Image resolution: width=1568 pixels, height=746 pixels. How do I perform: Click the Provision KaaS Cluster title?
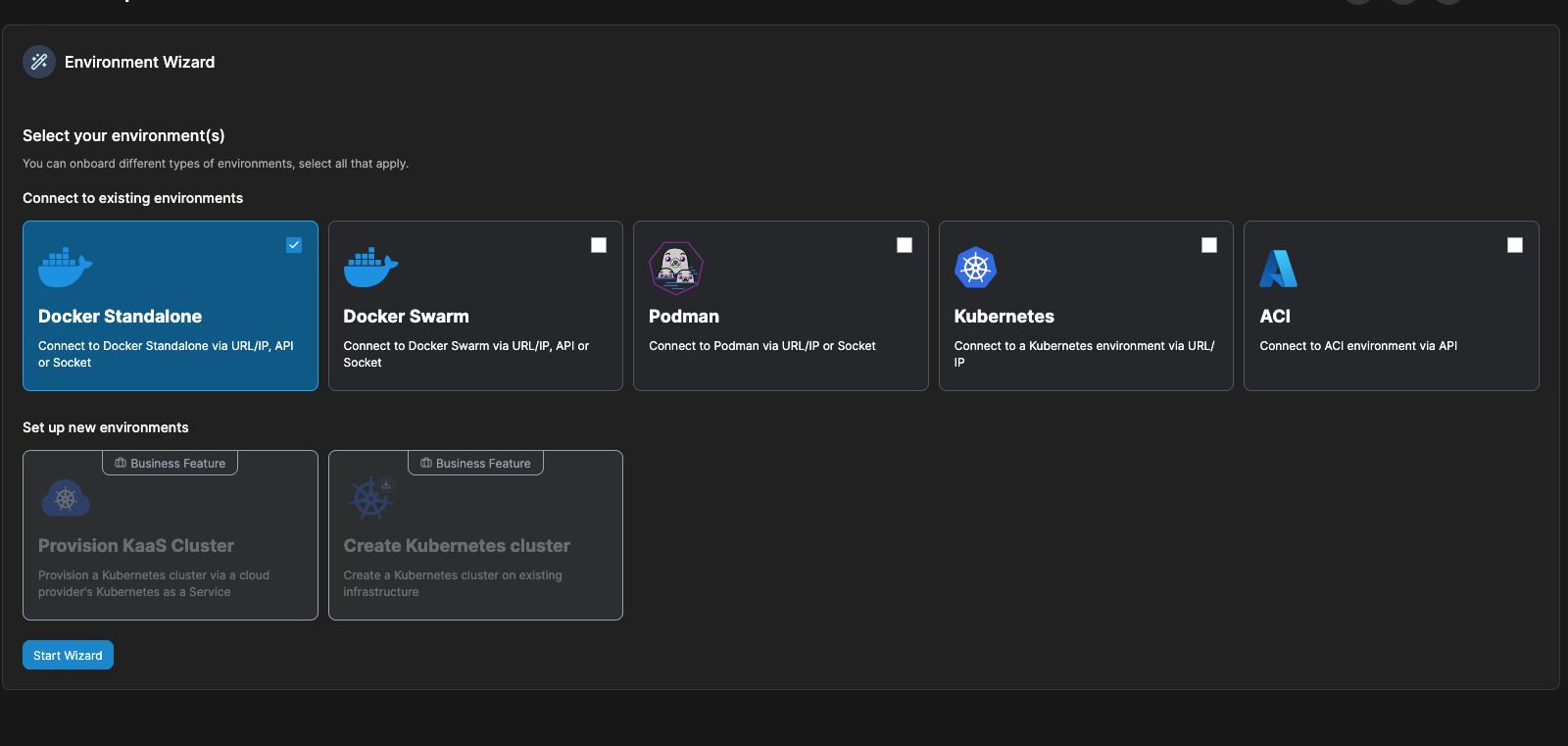136,546
